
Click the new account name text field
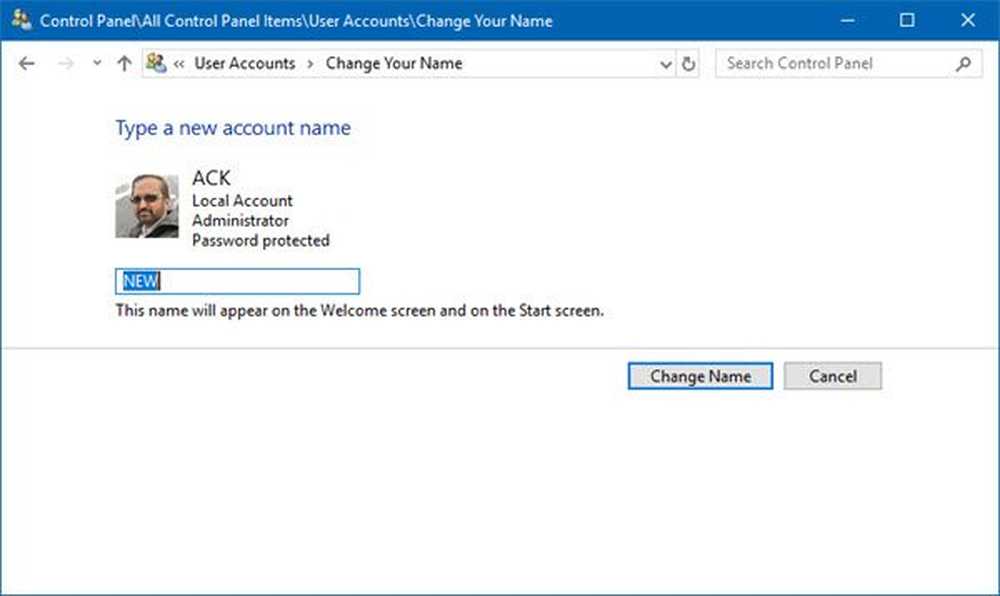pyautogui.click(x=238, y=281)
